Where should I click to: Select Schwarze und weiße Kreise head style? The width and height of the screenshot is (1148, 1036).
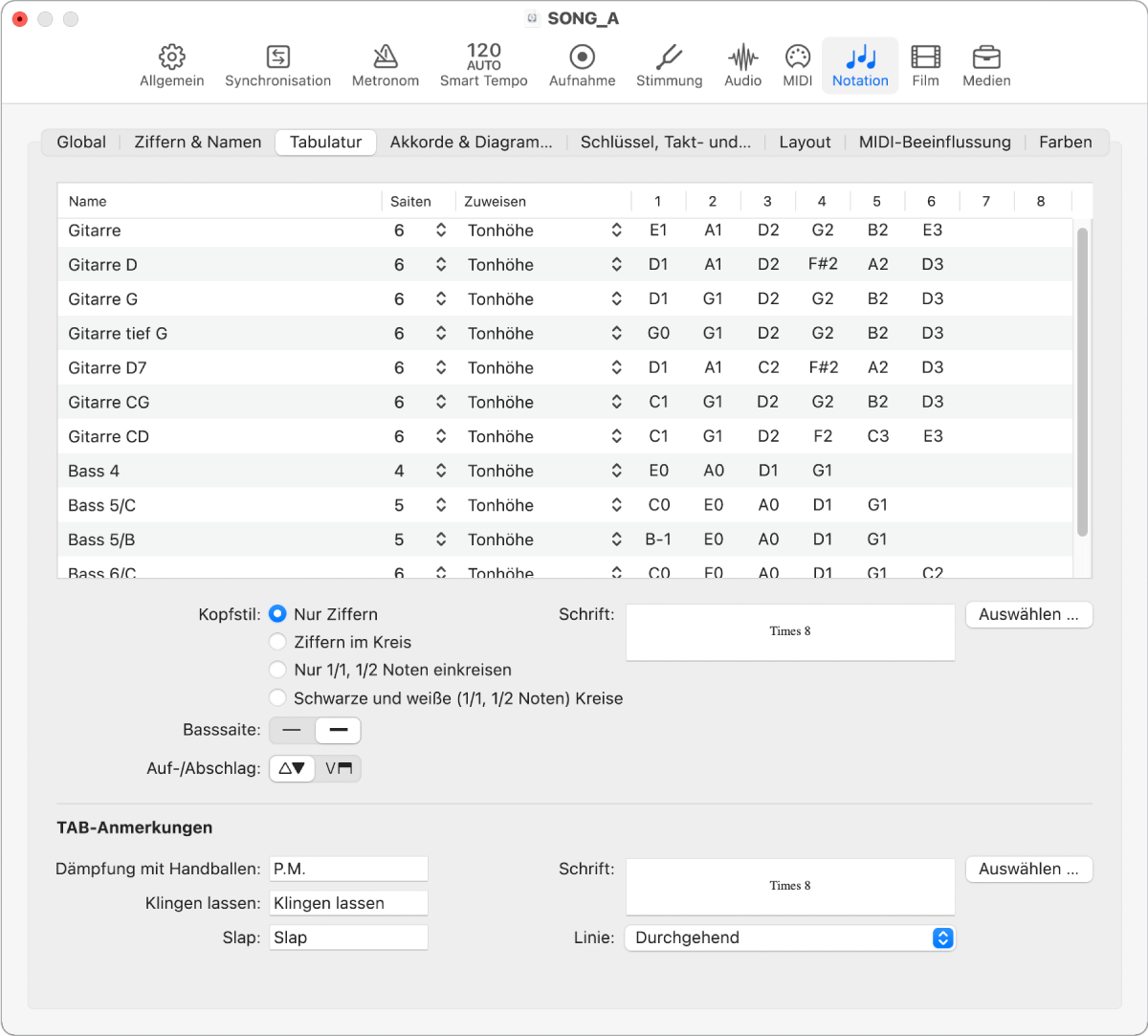278,698
